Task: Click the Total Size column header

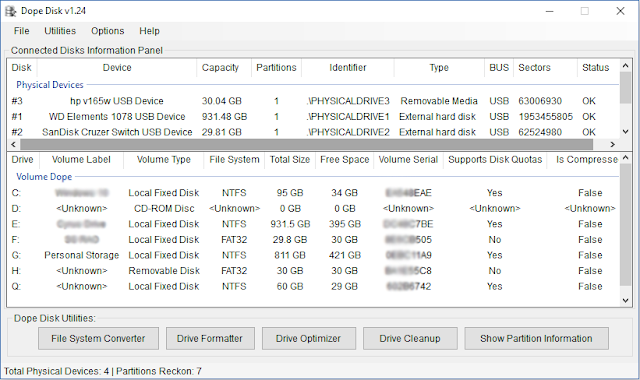Action: 290,160
